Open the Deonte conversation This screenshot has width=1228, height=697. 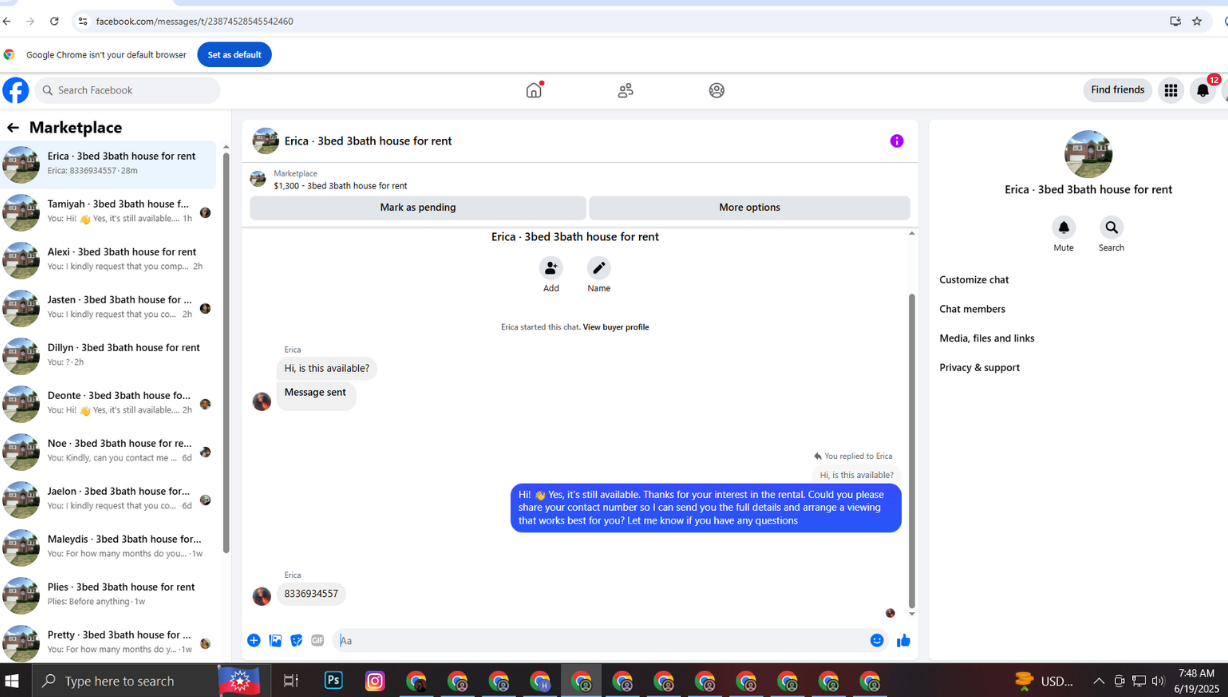tap(108, 404)
